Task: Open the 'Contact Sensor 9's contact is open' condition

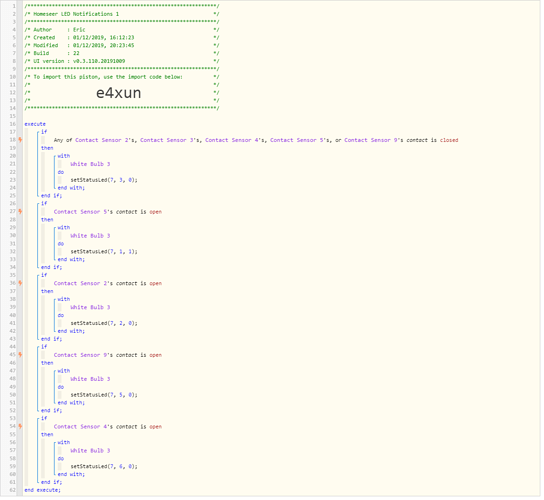Action: tap(108, 356)
